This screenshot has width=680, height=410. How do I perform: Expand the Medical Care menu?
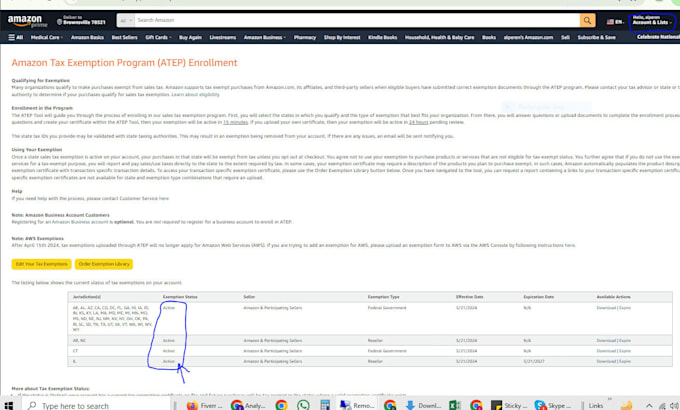46,37
